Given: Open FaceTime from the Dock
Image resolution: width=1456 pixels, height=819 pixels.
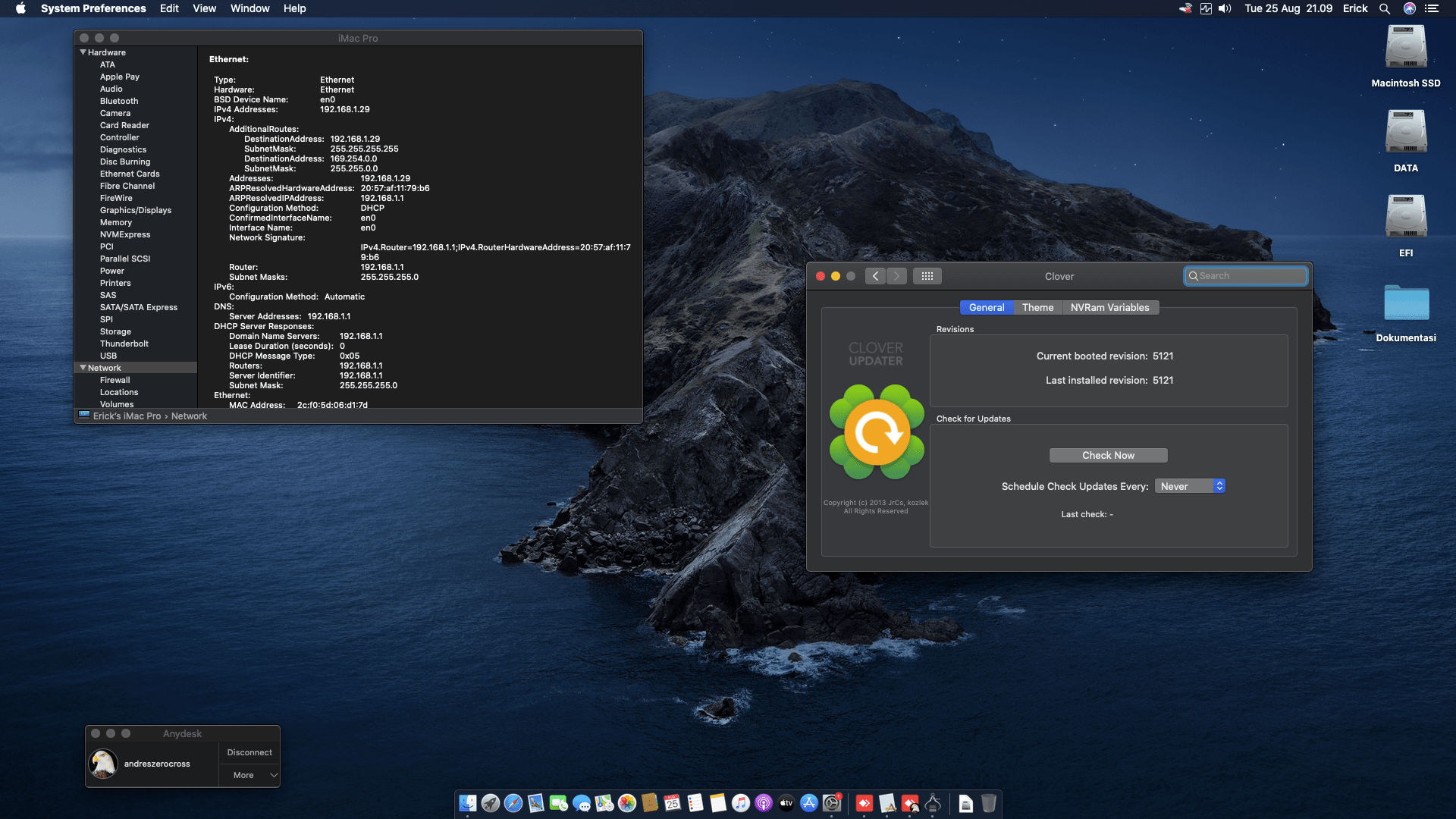Looking at the screenshot, I should pos(559,803).
